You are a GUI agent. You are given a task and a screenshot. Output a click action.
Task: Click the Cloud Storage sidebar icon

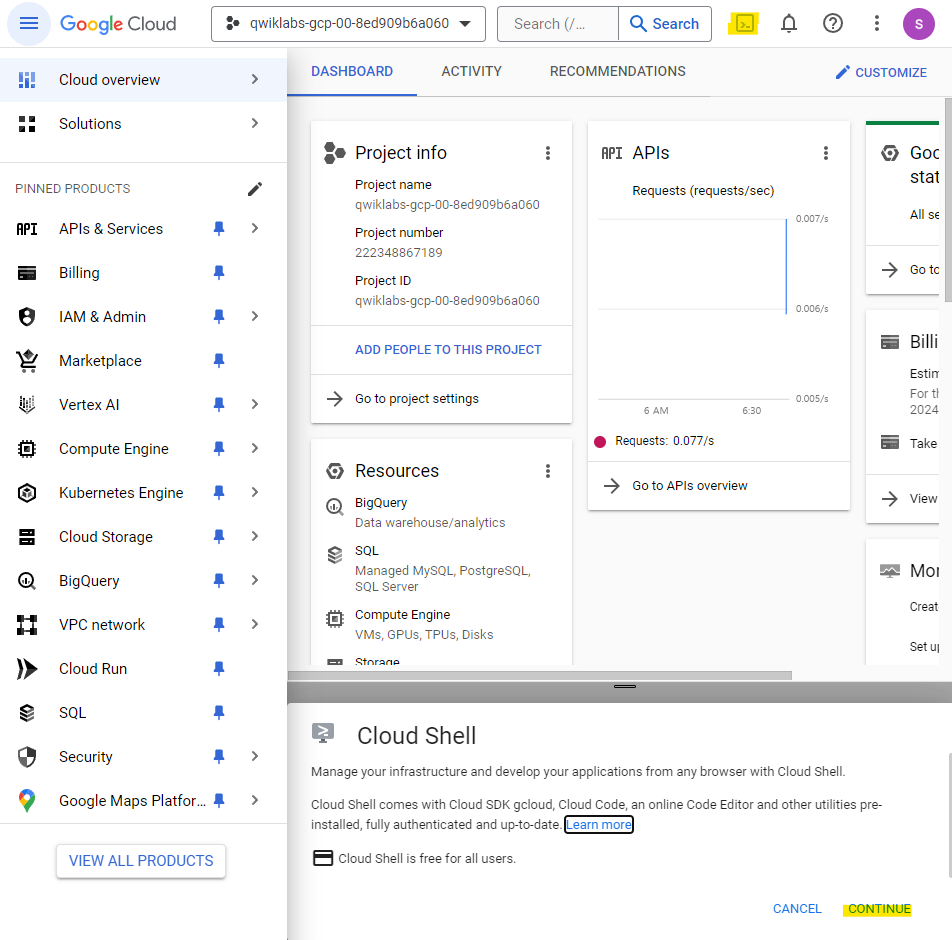pyautogui.click(x=27, y=537)
